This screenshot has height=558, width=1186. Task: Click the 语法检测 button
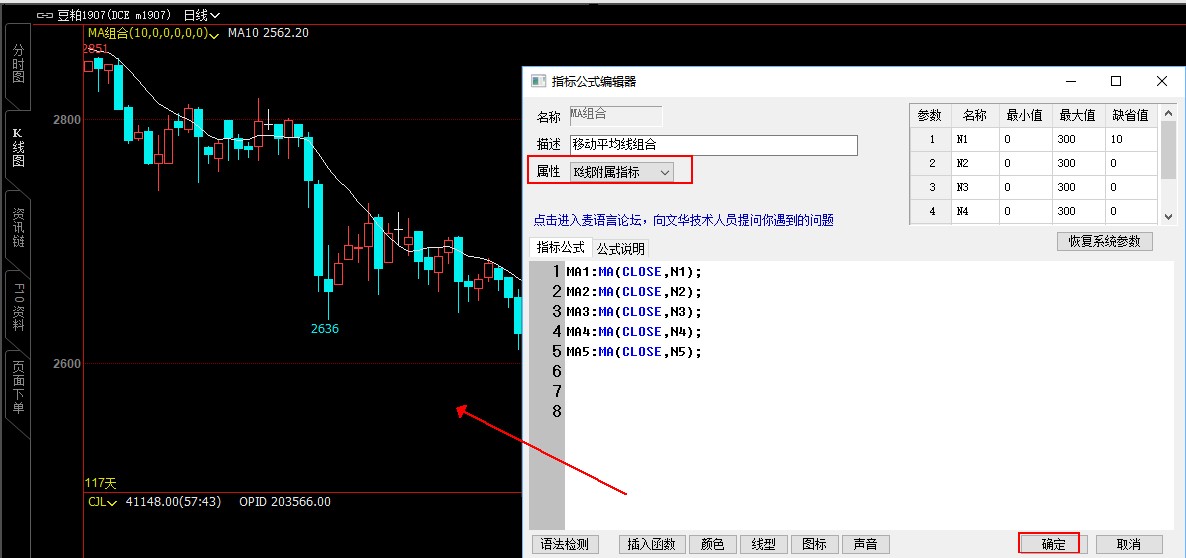click(x=566, y=545)
